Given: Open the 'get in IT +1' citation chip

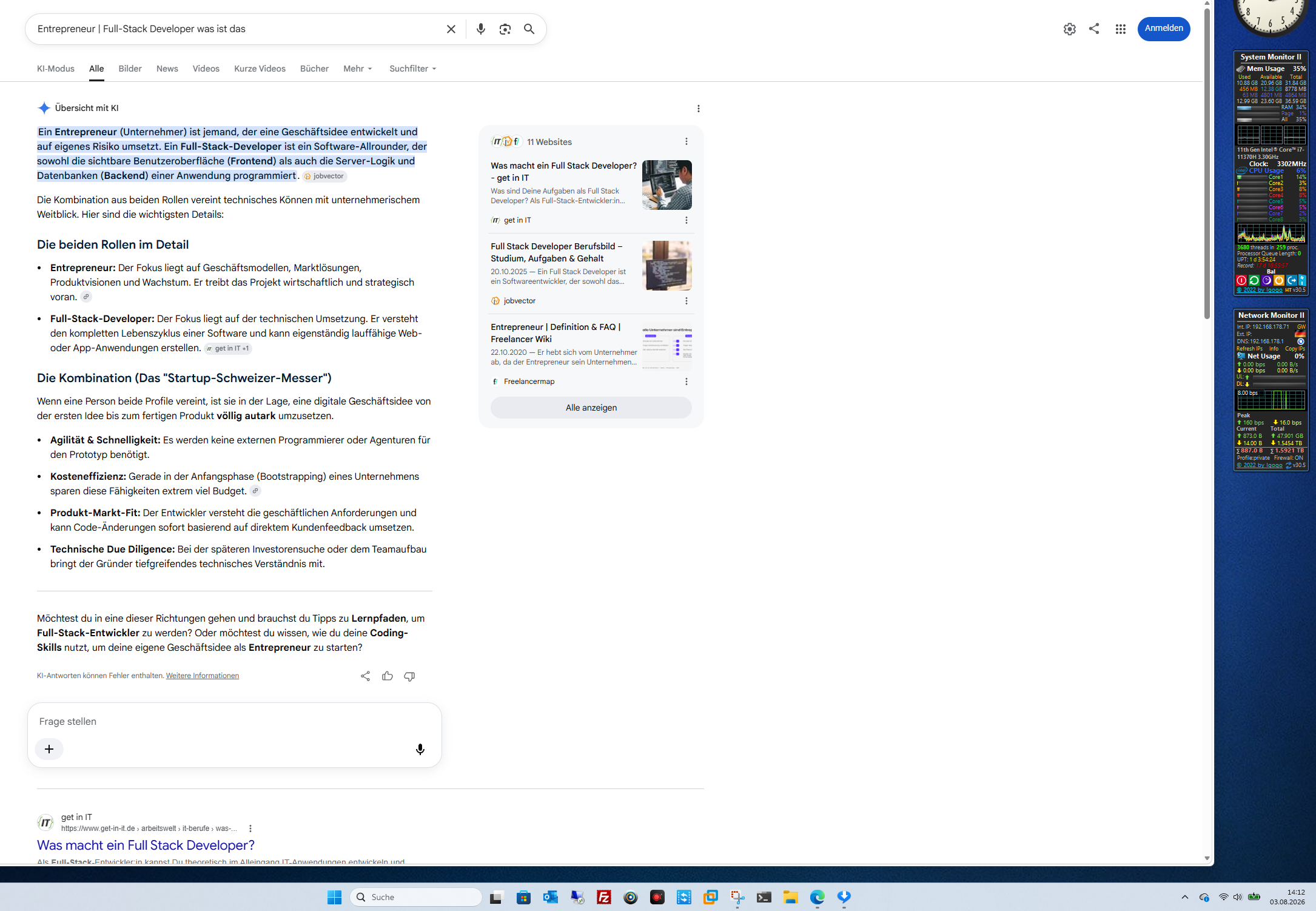Looking at the screenshot, I should coord(228,349).
